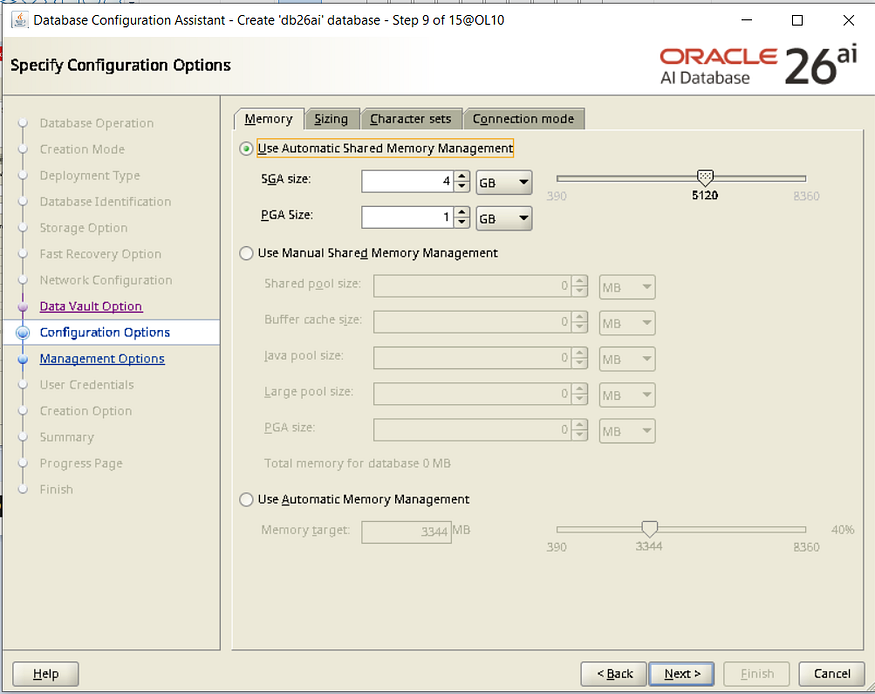Increase PGA Size with the up arrow
The image size is (875, 694).
pos(461,212)
